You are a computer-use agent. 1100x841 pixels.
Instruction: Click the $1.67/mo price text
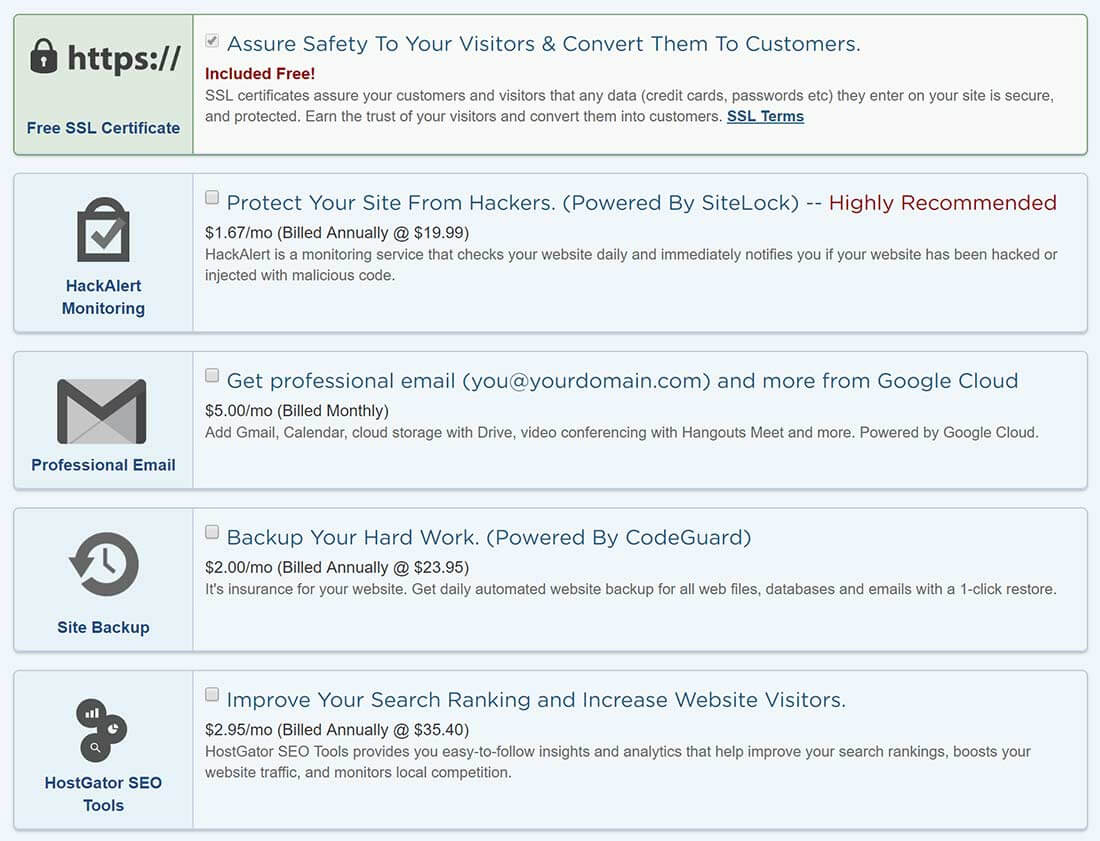(337, 233)
